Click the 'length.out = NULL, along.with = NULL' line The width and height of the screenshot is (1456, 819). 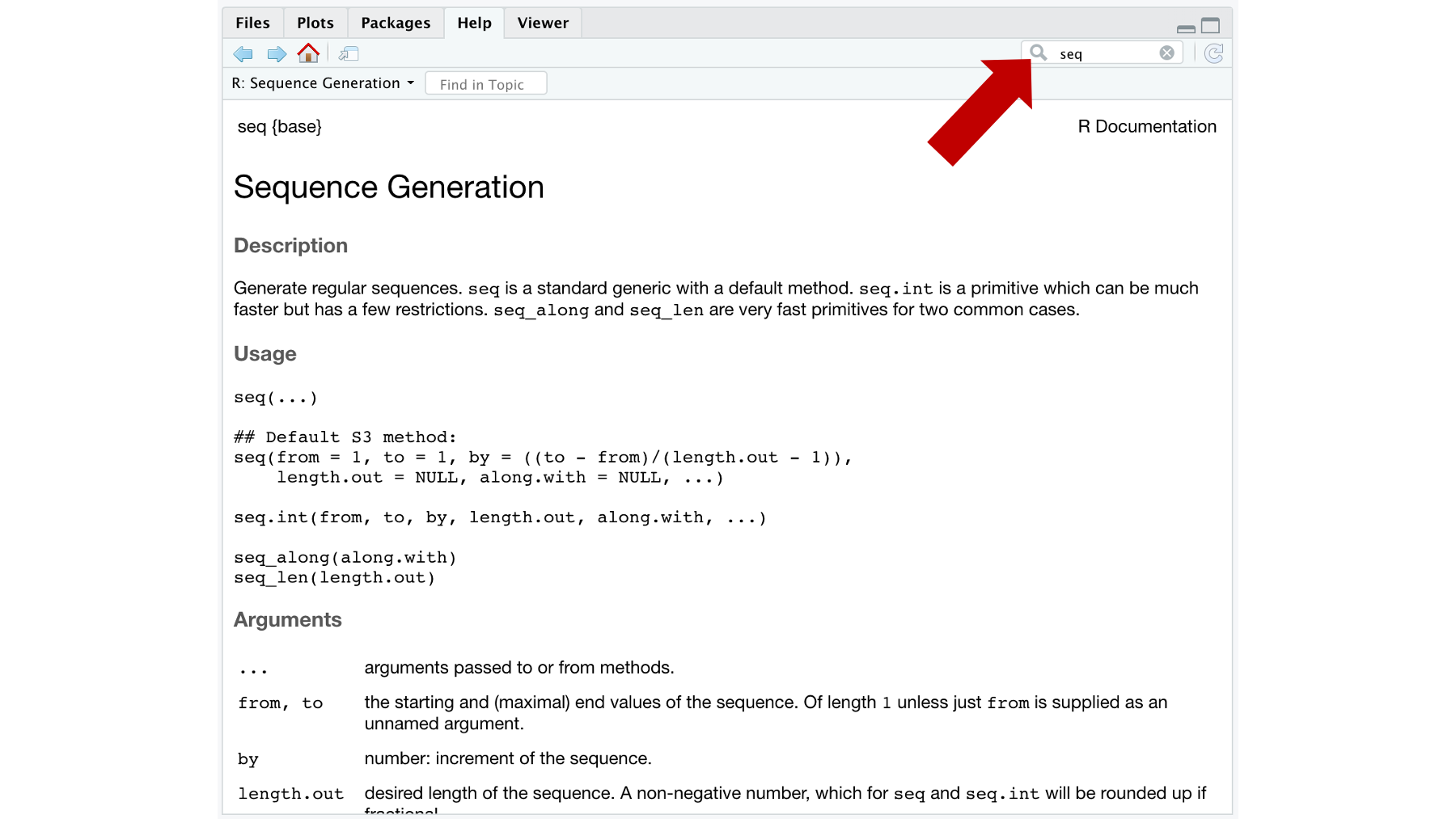coord(500,478)
